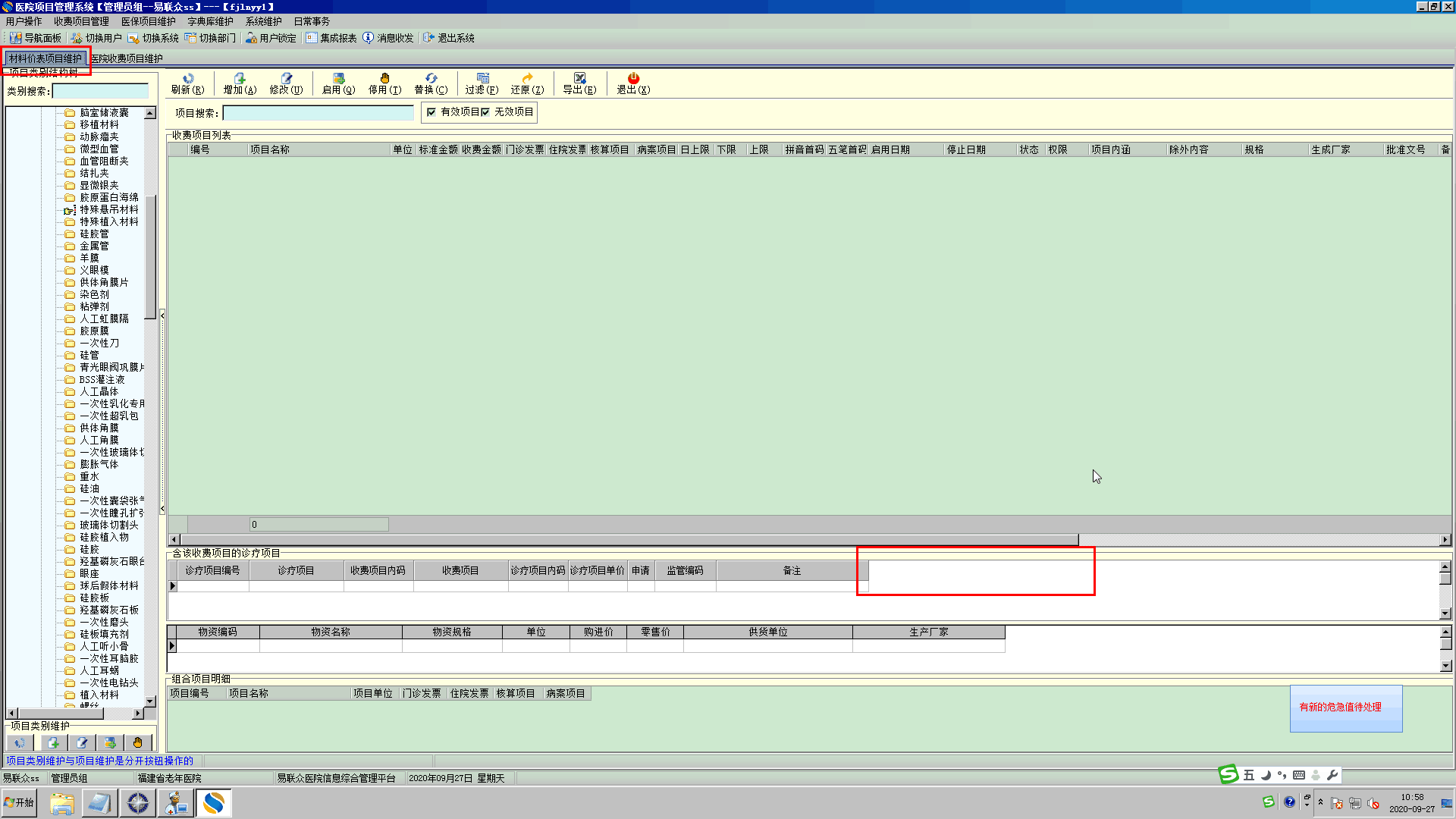Open the 字典库维护 menu
The height and width of the screenshot is (819, 1456).
tap(210, 21)
